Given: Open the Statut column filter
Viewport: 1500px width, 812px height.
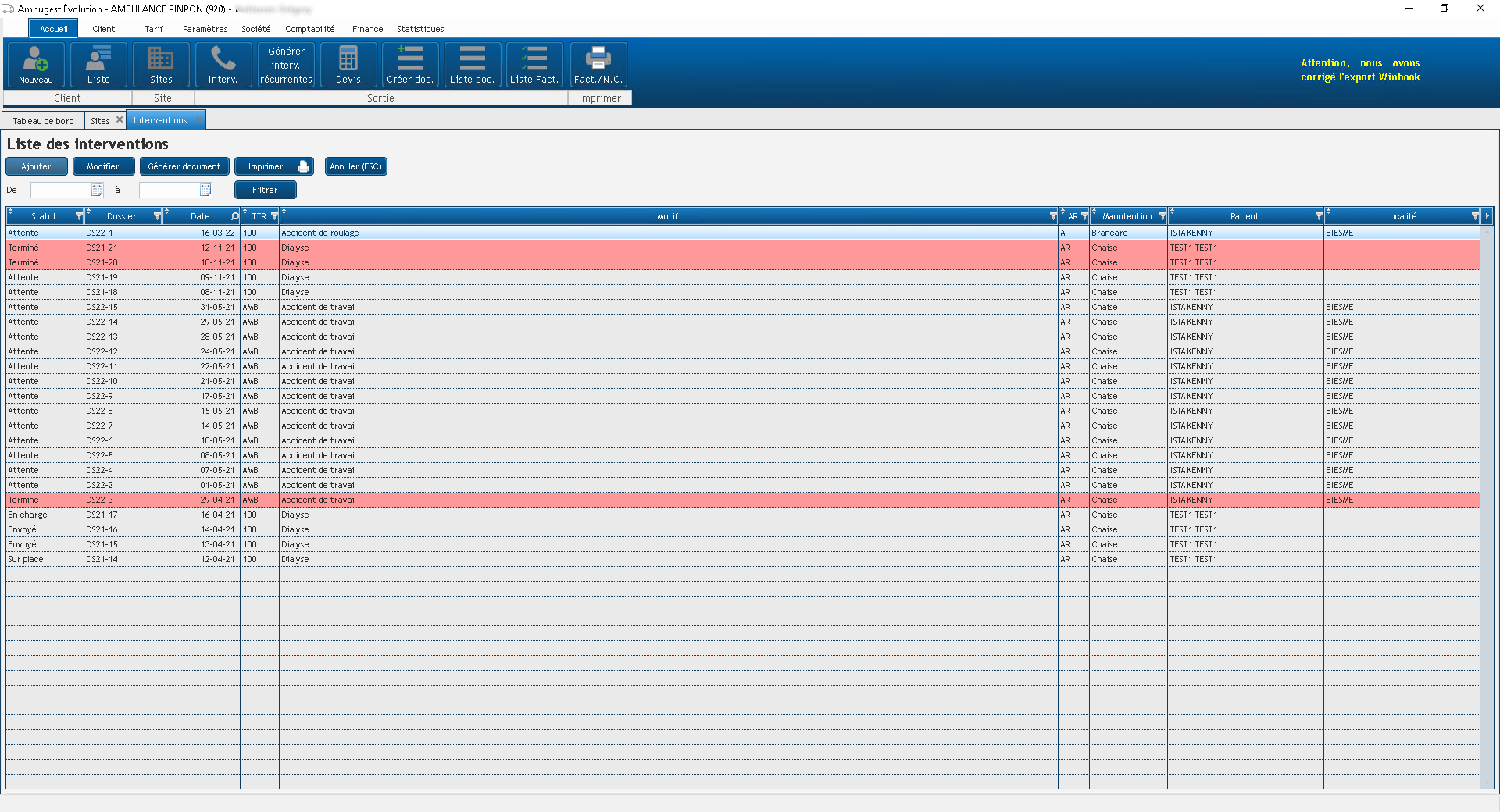Looking at the screenshot, I should point(79,216).
